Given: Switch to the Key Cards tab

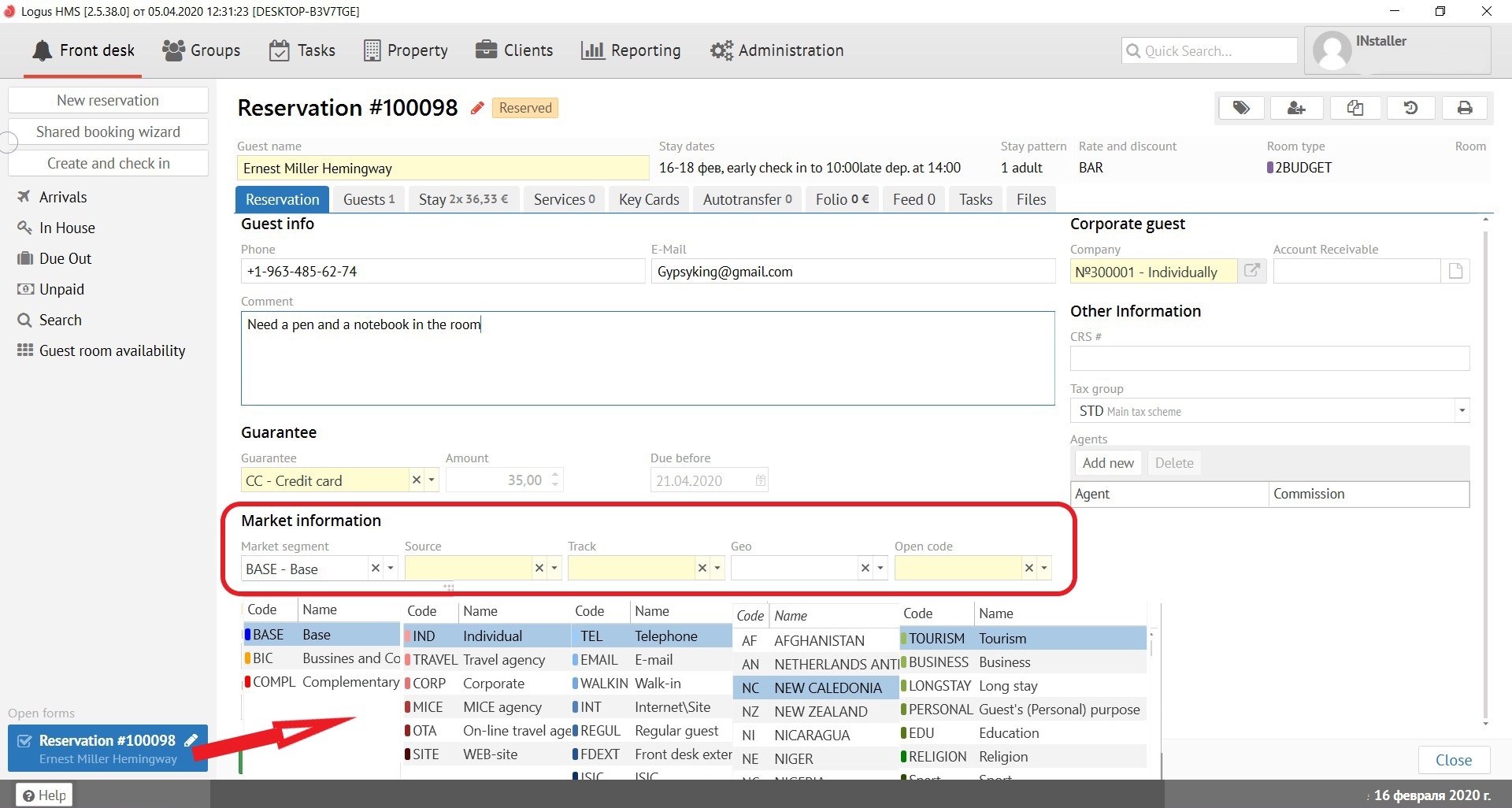Looking at the screenshot, I should pyautogui.click(x=649, y=199).
